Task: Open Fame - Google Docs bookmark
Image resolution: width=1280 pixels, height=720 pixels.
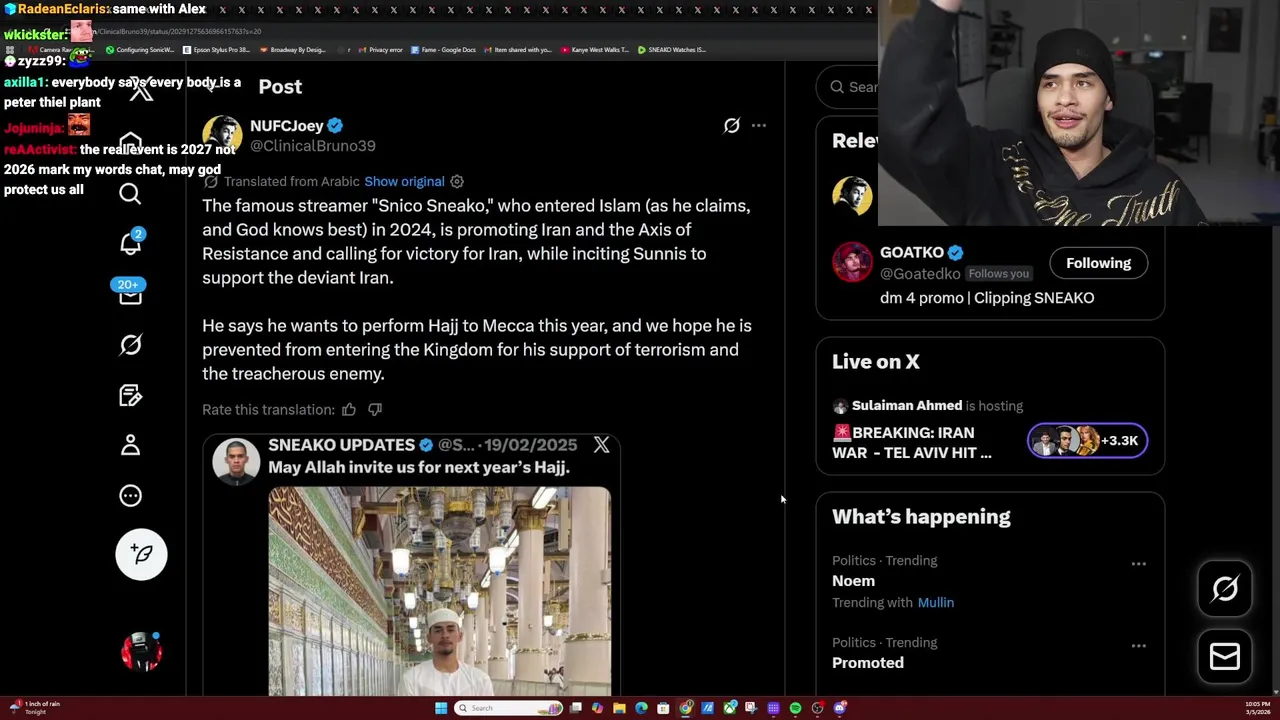Action: coord(443,49)
